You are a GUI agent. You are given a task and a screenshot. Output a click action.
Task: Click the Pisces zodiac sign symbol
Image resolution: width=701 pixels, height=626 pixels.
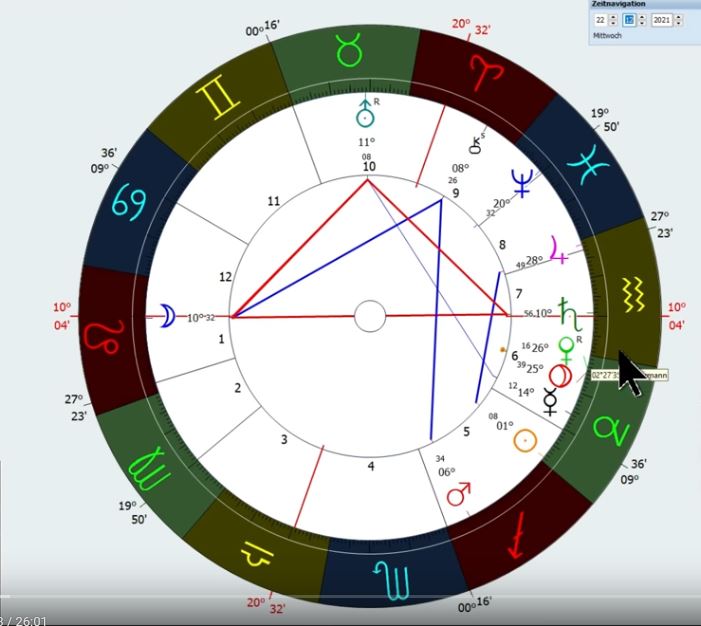click(x=588, y=165)
